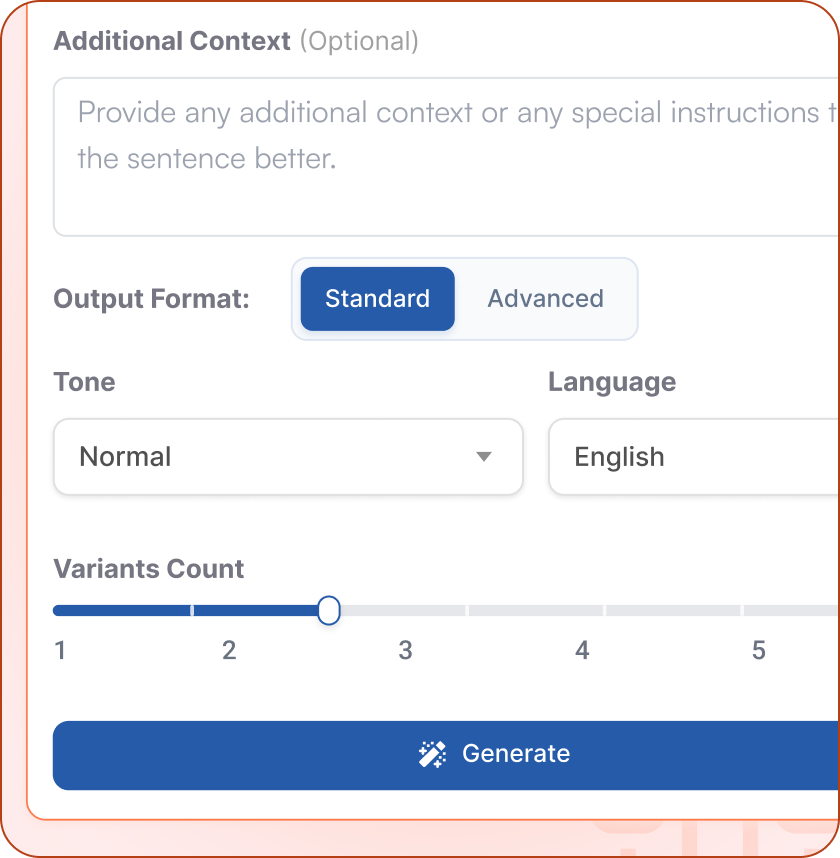This screenshot has height=858, width=840.
Task: Set variants count to 1
Action: pos(60,610)
